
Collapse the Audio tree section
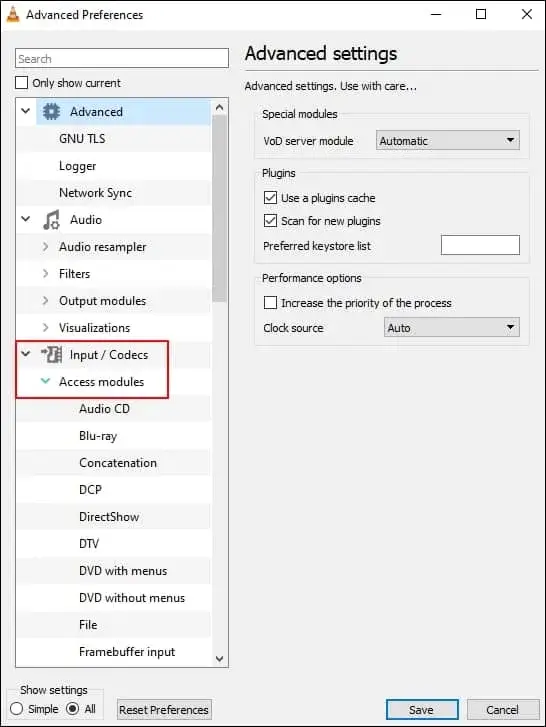tap(26, 218)
